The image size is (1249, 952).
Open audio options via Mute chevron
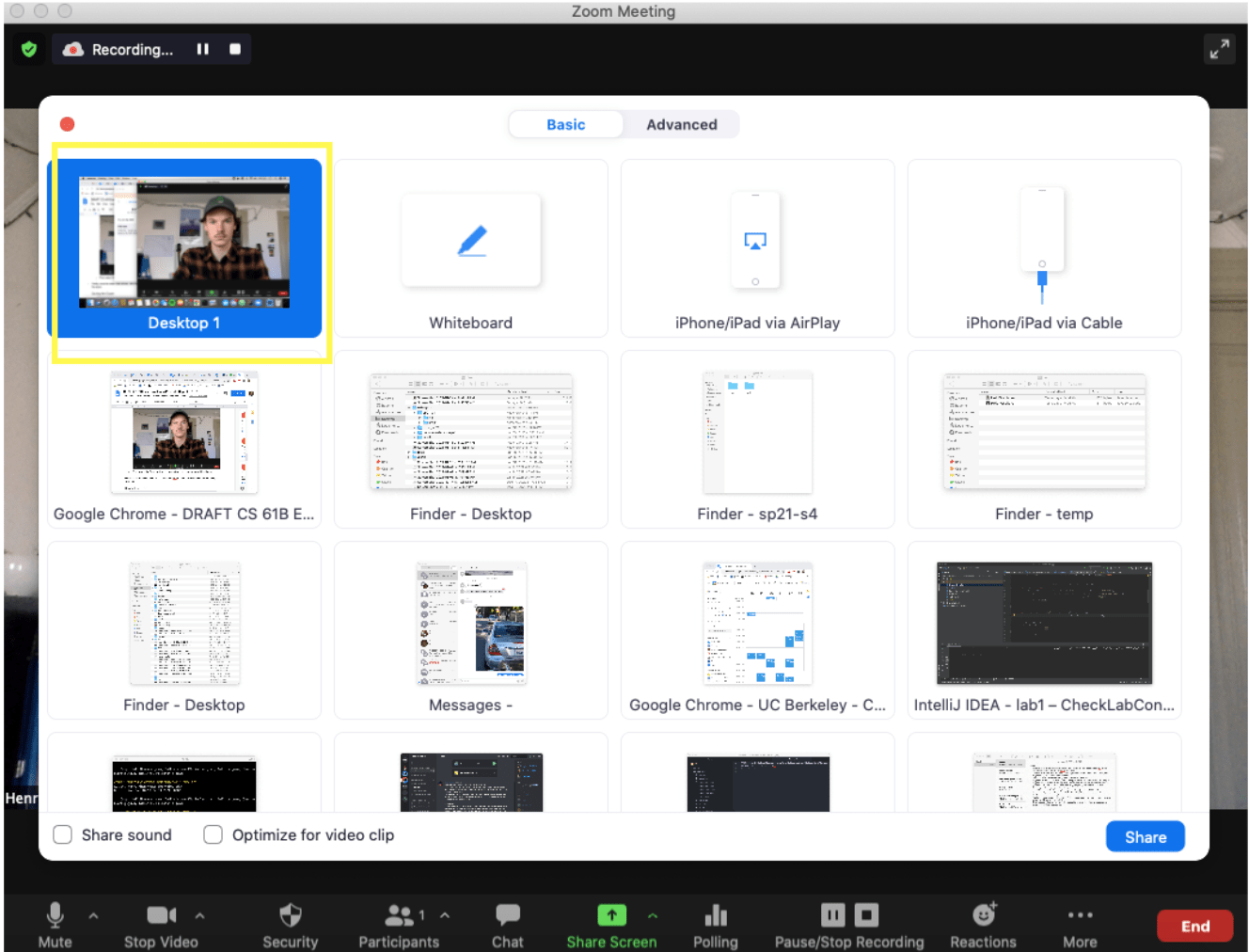[92, 914]
